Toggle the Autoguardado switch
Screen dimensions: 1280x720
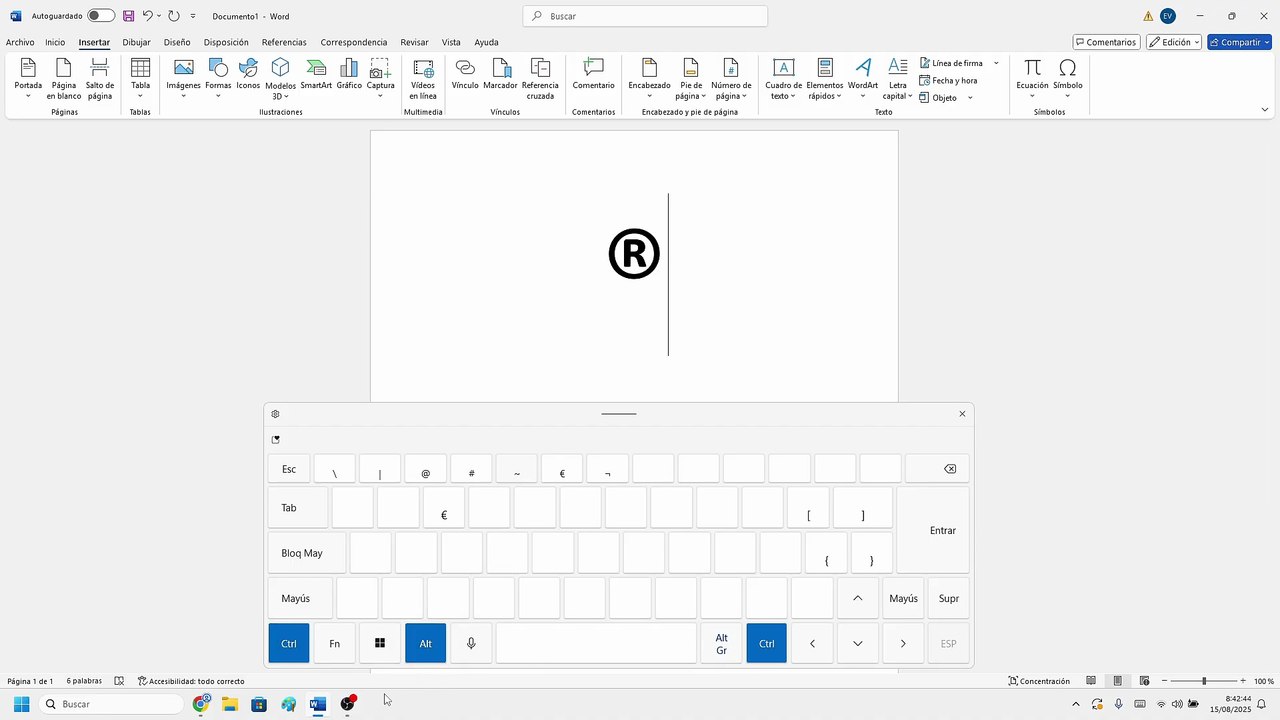(x=101, y=16)
